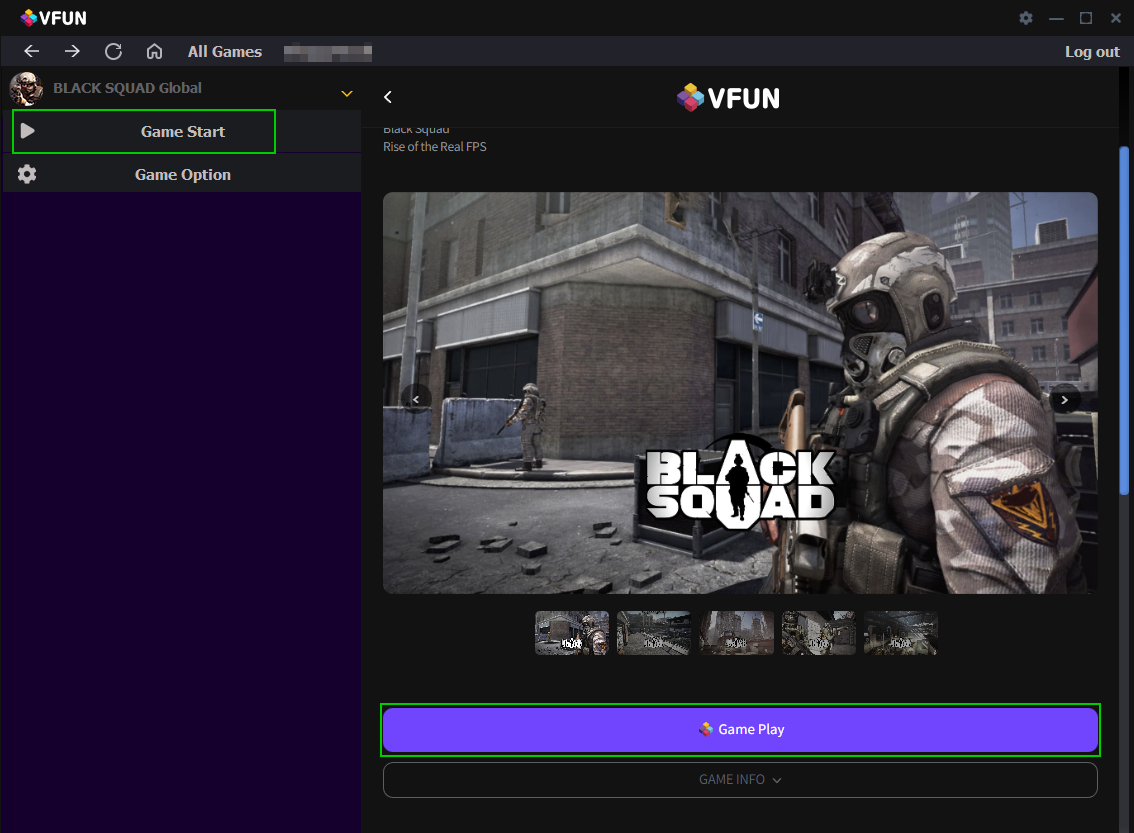Click the main Black Squad banner image

point(740,393)
